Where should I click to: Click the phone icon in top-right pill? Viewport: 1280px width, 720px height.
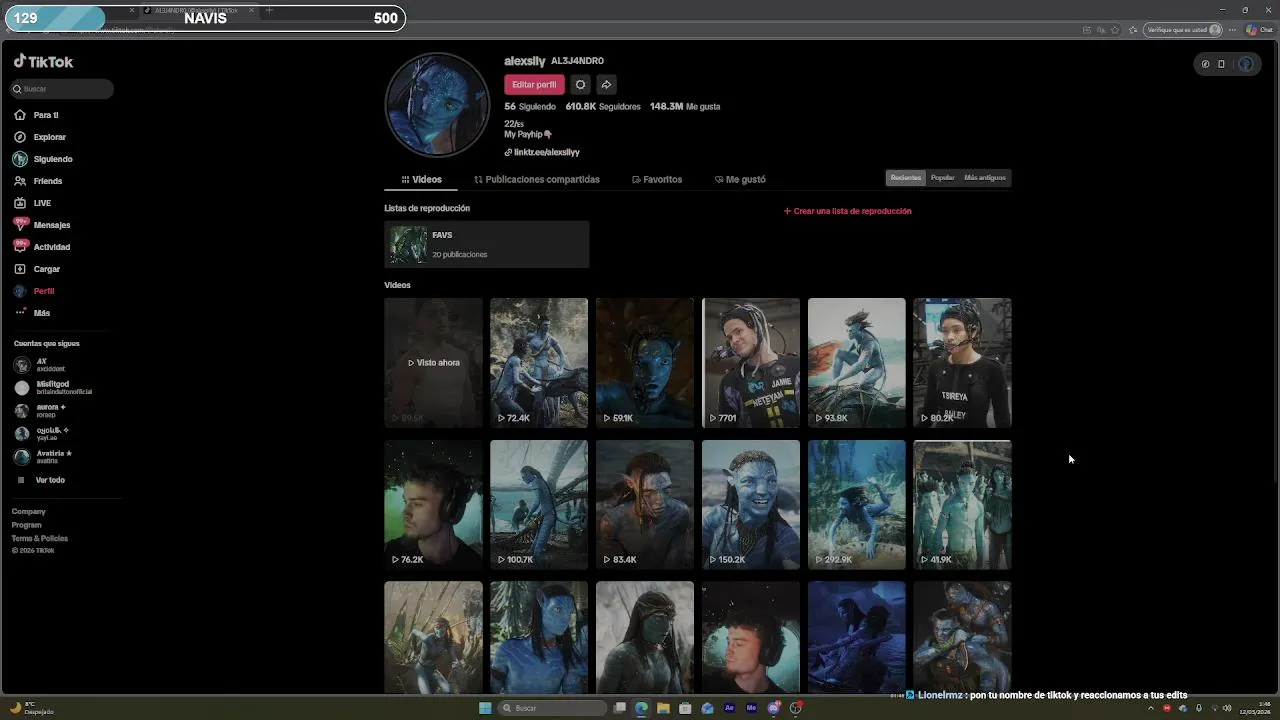tap(1221, 64)
